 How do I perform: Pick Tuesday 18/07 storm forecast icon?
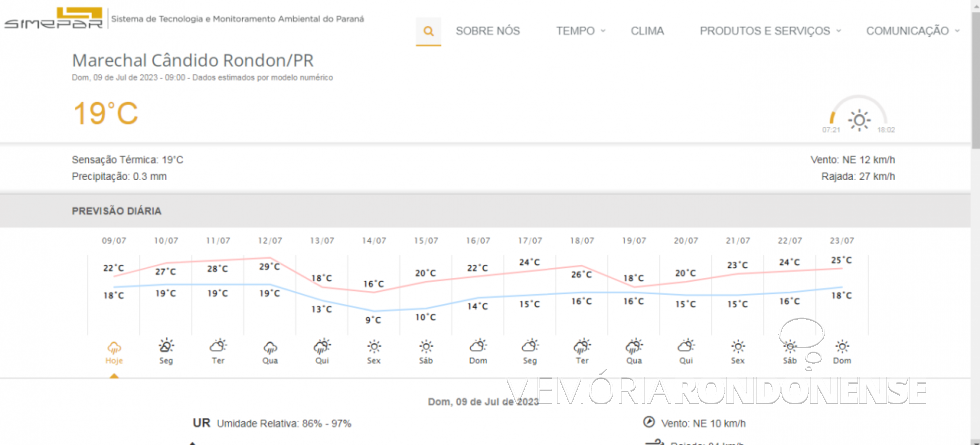(x=582, y=347)
